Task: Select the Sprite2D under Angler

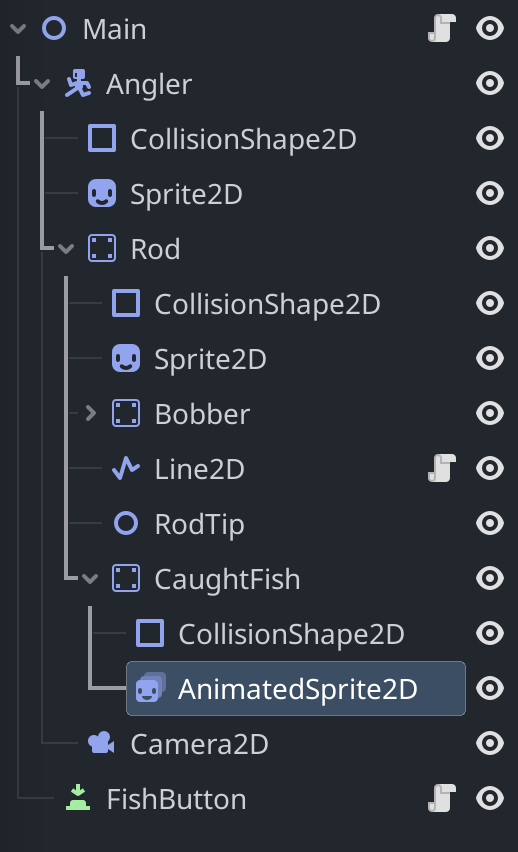Action: click(x=186, y=195)
